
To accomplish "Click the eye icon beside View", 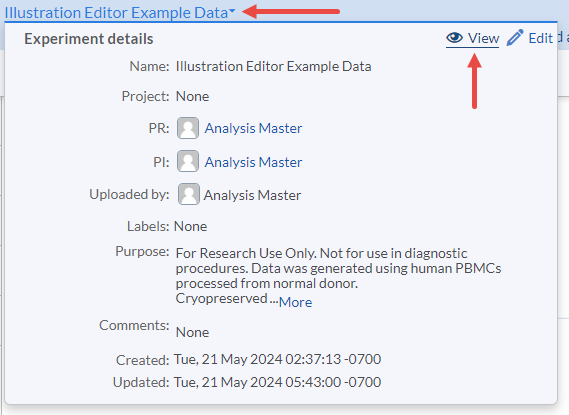I will click(454, 38).
